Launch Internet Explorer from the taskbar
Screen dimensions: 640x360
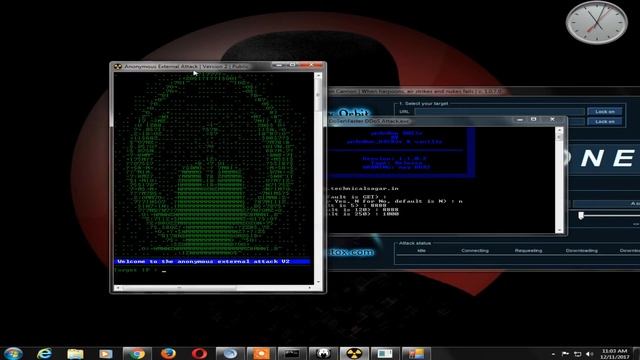pyautogui.click(x=44, y=353)
